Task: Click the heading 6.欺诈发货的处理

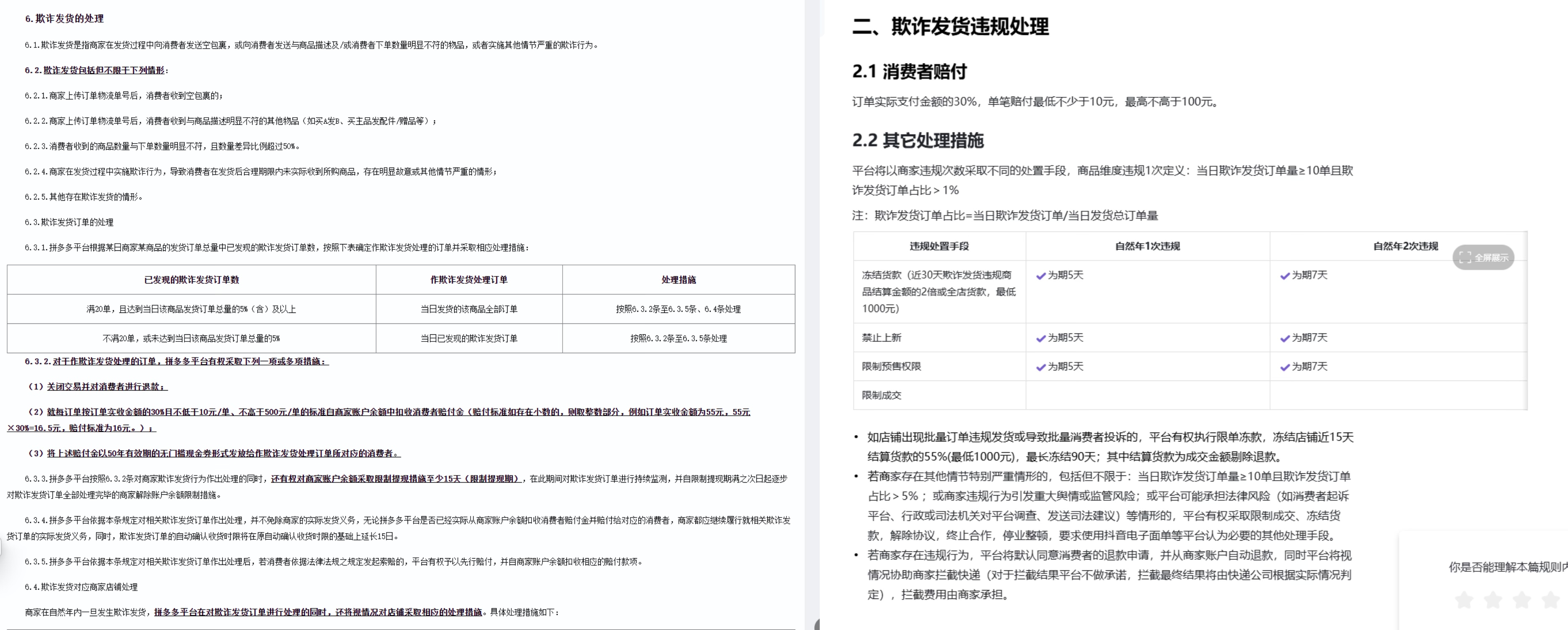Action: pos(64,18)
